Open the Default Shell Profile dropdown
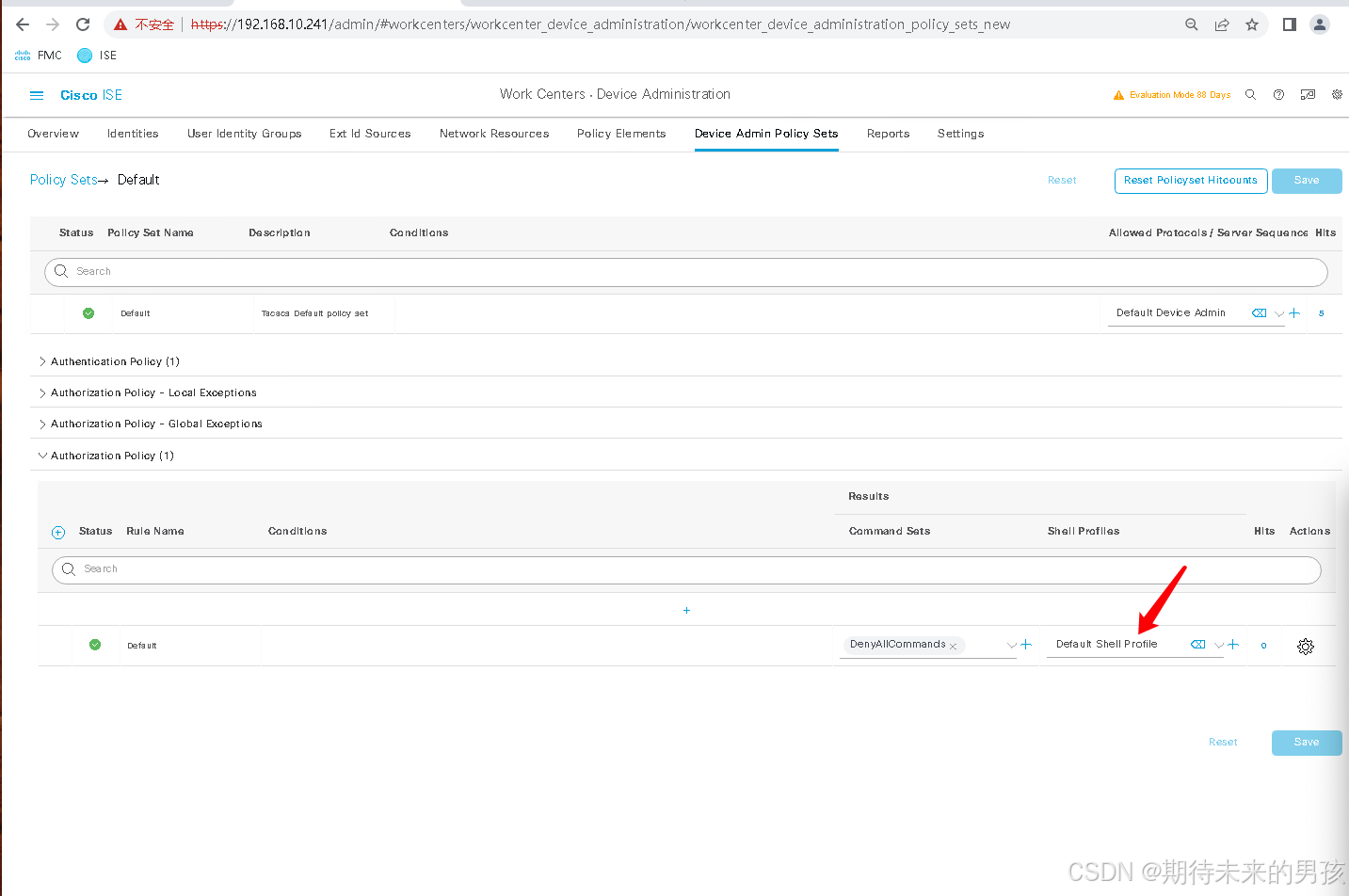The width and height of the screenshot is (1349, 896). 1219,645
